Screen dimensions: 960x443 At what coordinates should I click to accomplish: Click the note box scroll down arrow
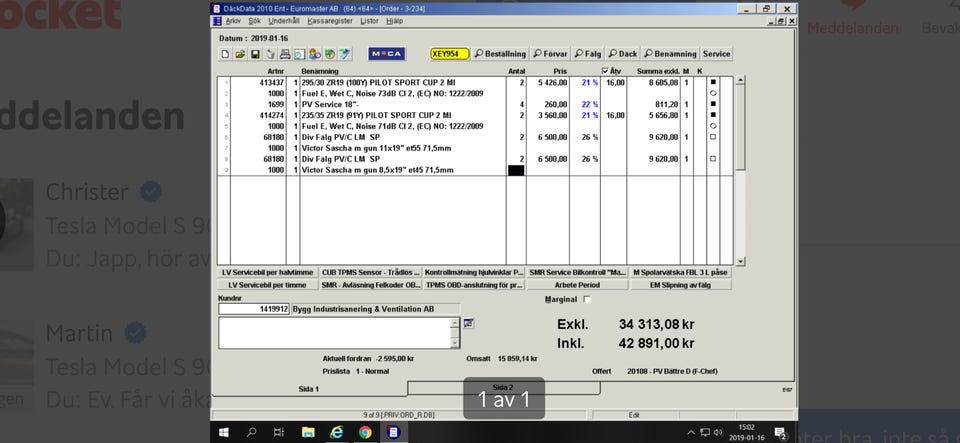point(454,343)
